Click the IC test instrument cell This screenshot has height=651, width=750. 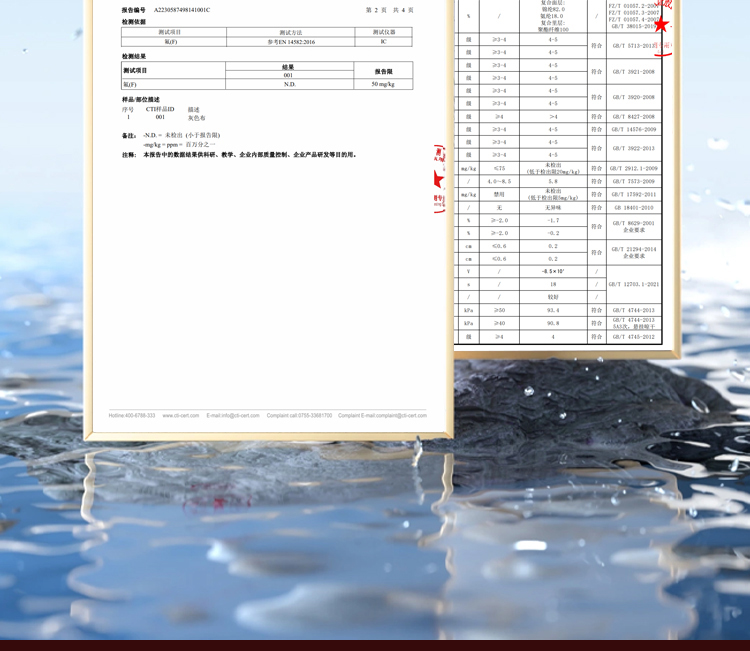[x=383, y=42]
